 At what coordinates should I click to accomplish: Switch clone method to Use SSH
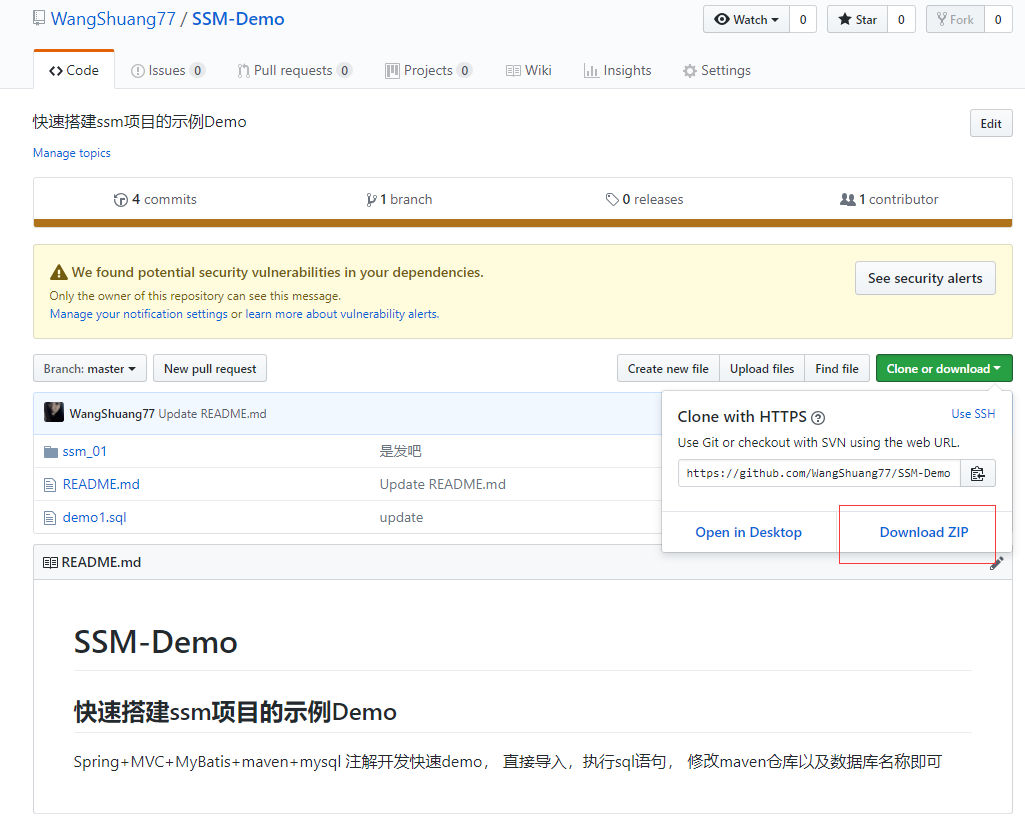tap(972, 413)
